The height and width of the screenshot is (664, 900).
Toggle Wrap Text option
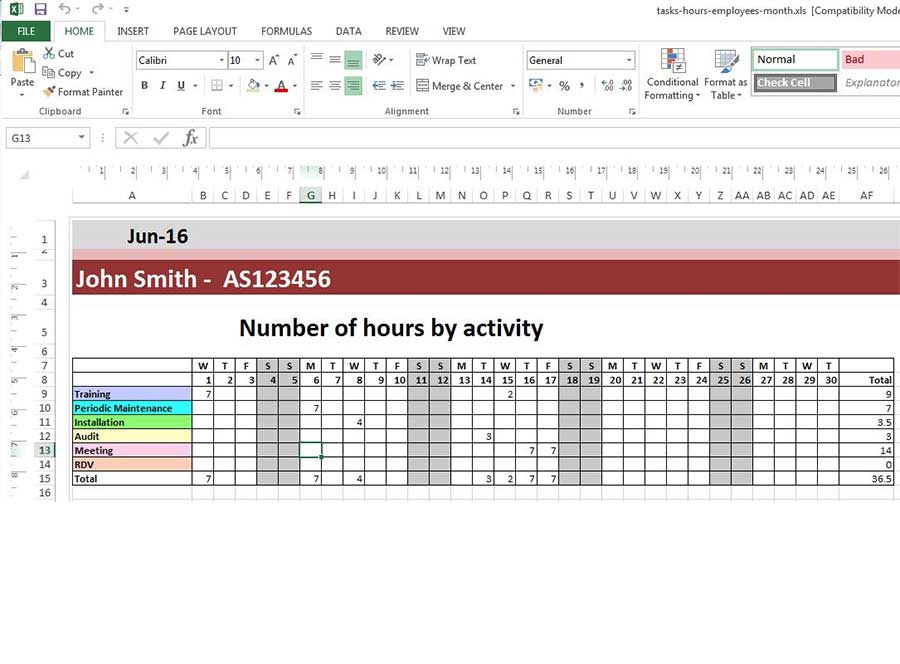click(x=446, y=61)
